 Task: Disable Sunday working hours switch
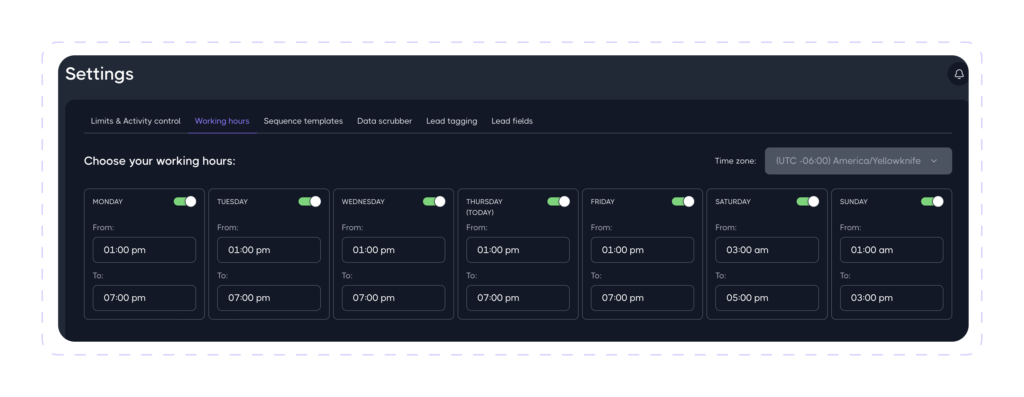(932, 202)
